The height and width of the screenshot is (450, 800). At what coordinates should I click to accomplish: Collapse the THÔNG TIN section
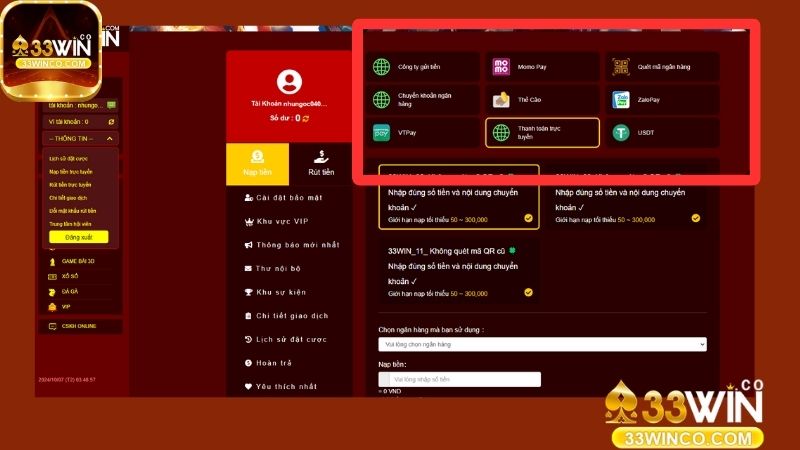pos(81,139)
